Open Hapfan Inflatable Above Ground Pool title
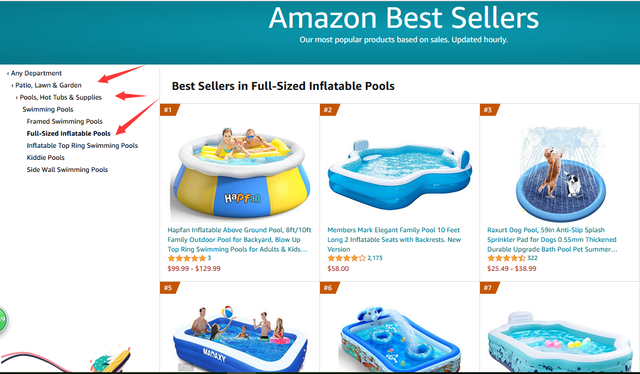This screenshot has width=640, height=374. 239,240
